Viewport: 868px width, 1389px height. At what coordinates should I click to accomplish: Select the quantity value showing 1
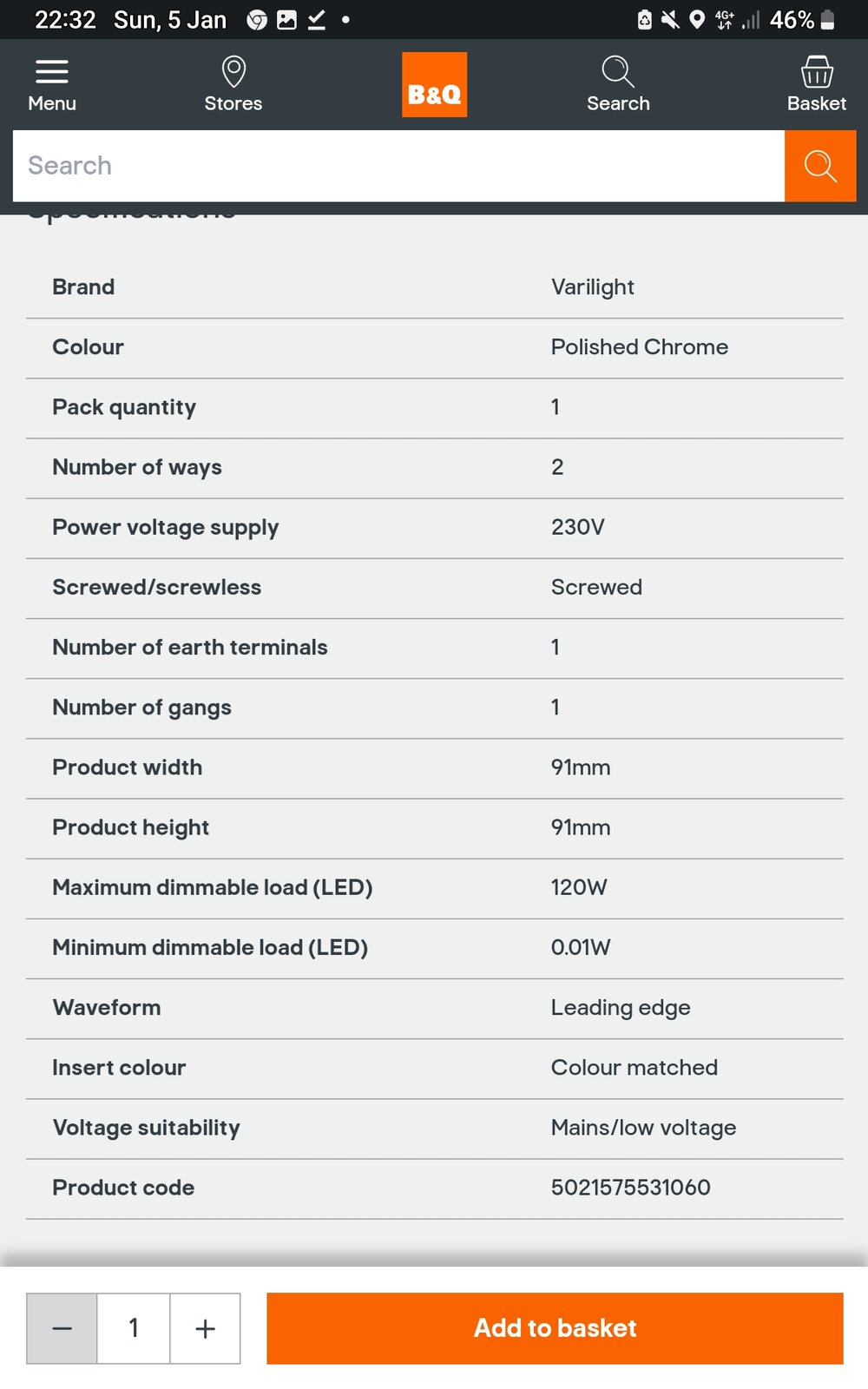point(133,1328)
